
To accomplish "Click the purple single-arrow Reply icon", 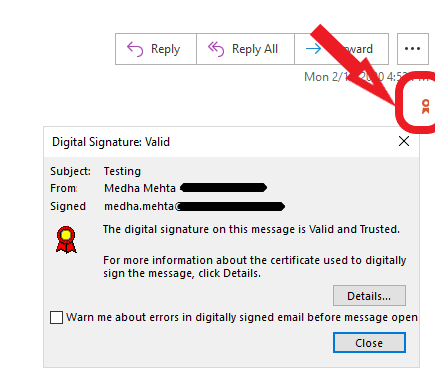I will tap(135, 49).
